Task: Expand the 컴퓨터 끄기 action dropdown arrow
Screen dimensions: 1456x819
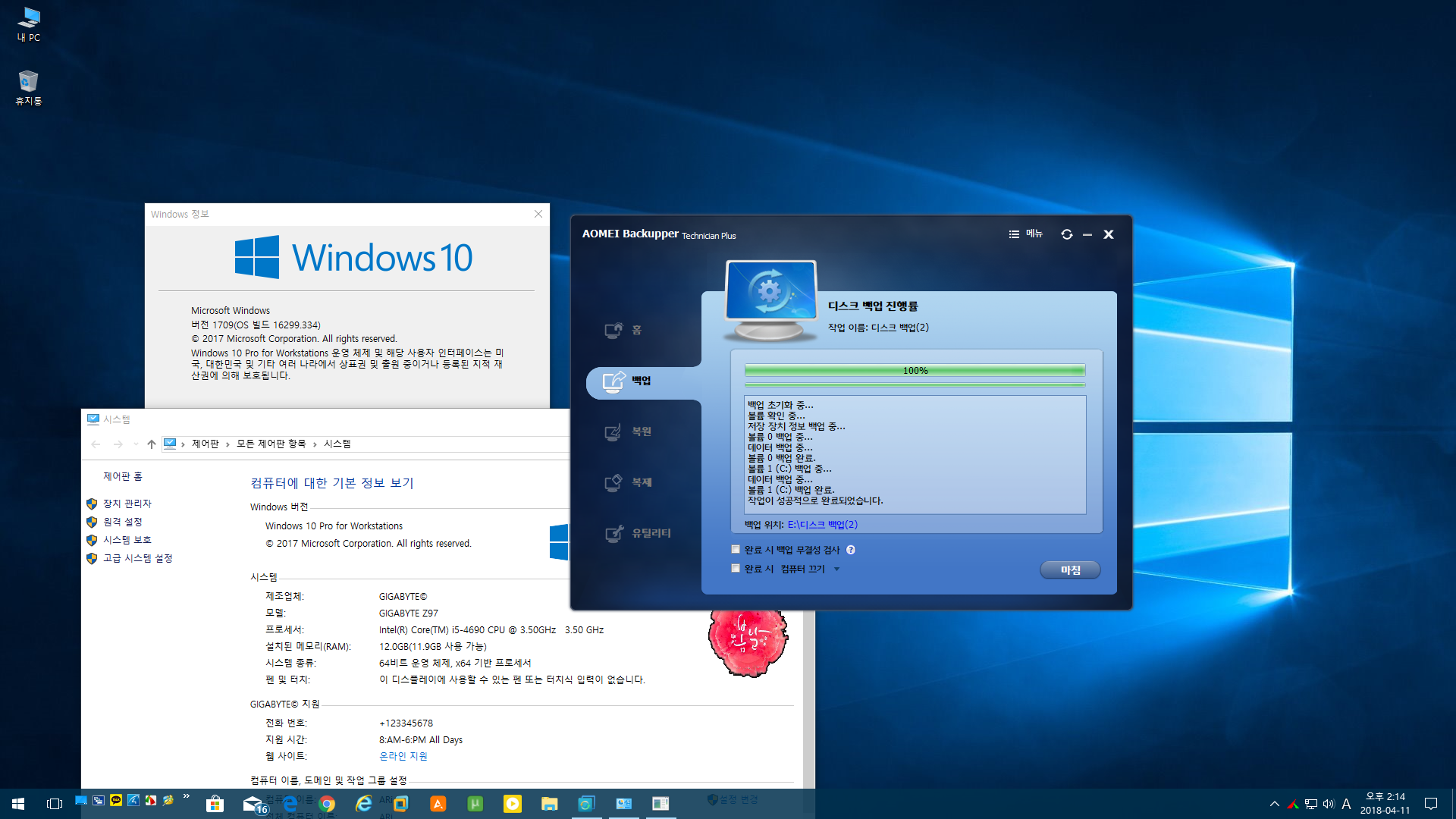Action: [836, 569]
